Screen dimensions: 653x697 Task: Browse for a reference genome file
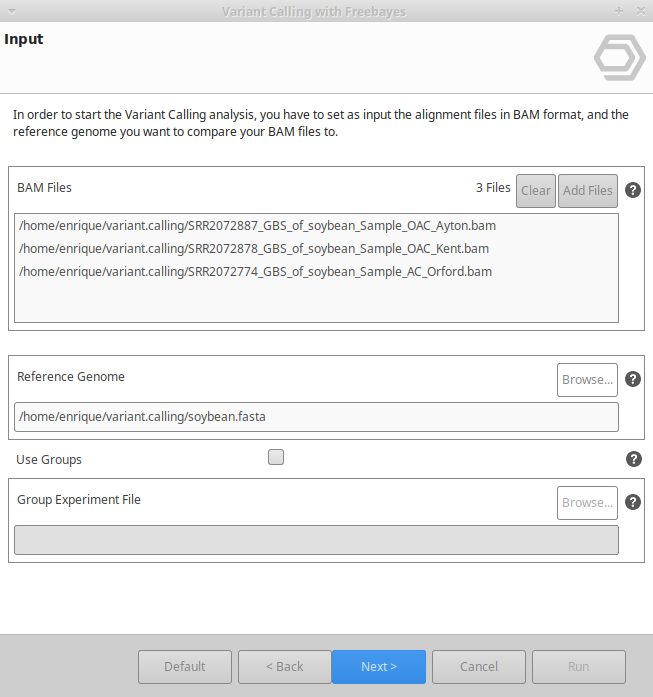coord(587,380)
